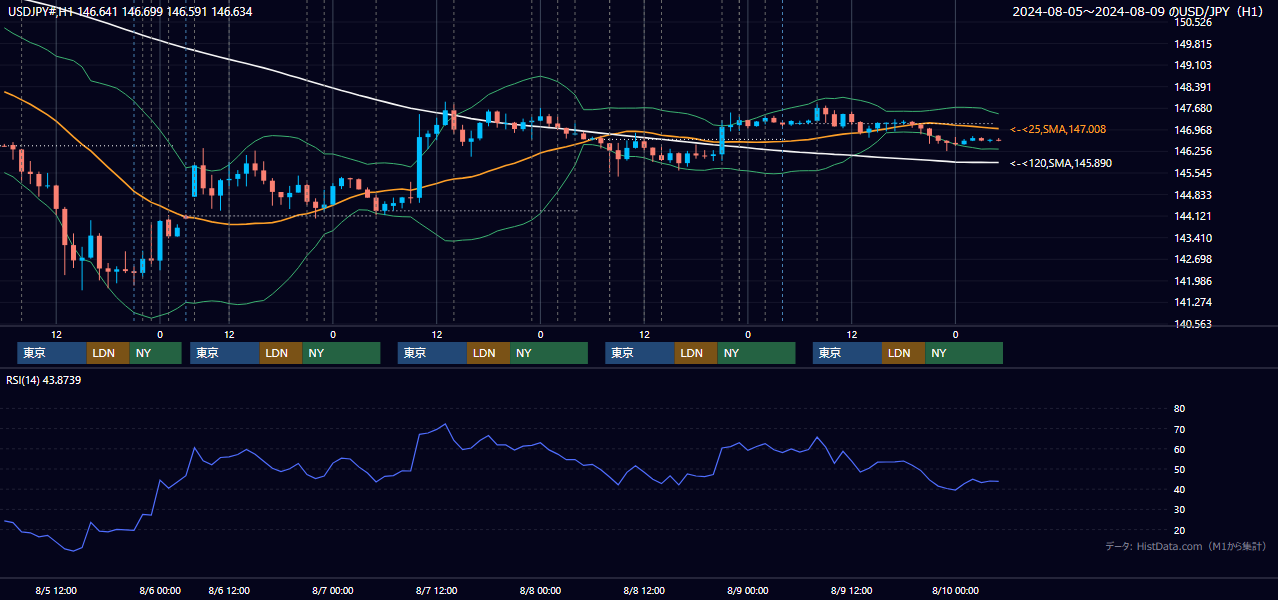Click price axis value 147.680
This screenshot has height=600, width=1278.
(x=1193, y=109)
